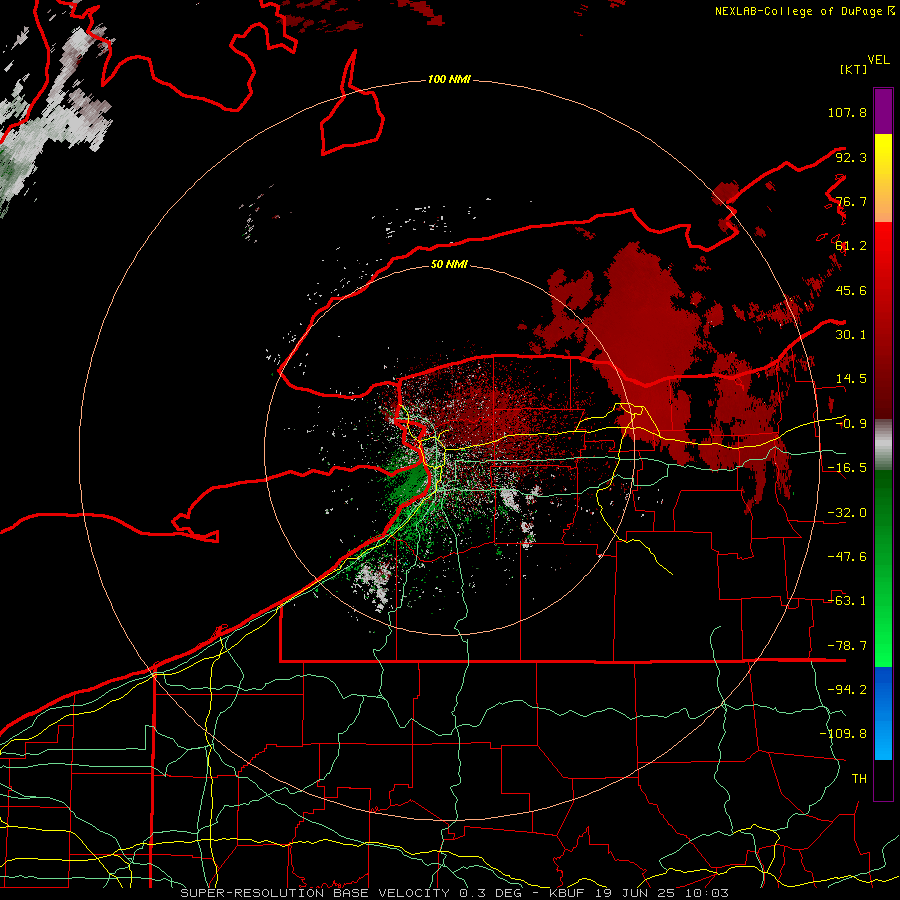Click the -109.8 scale value
The width and height of the screenshot is (900, 900).
click(x=843, y=734)
